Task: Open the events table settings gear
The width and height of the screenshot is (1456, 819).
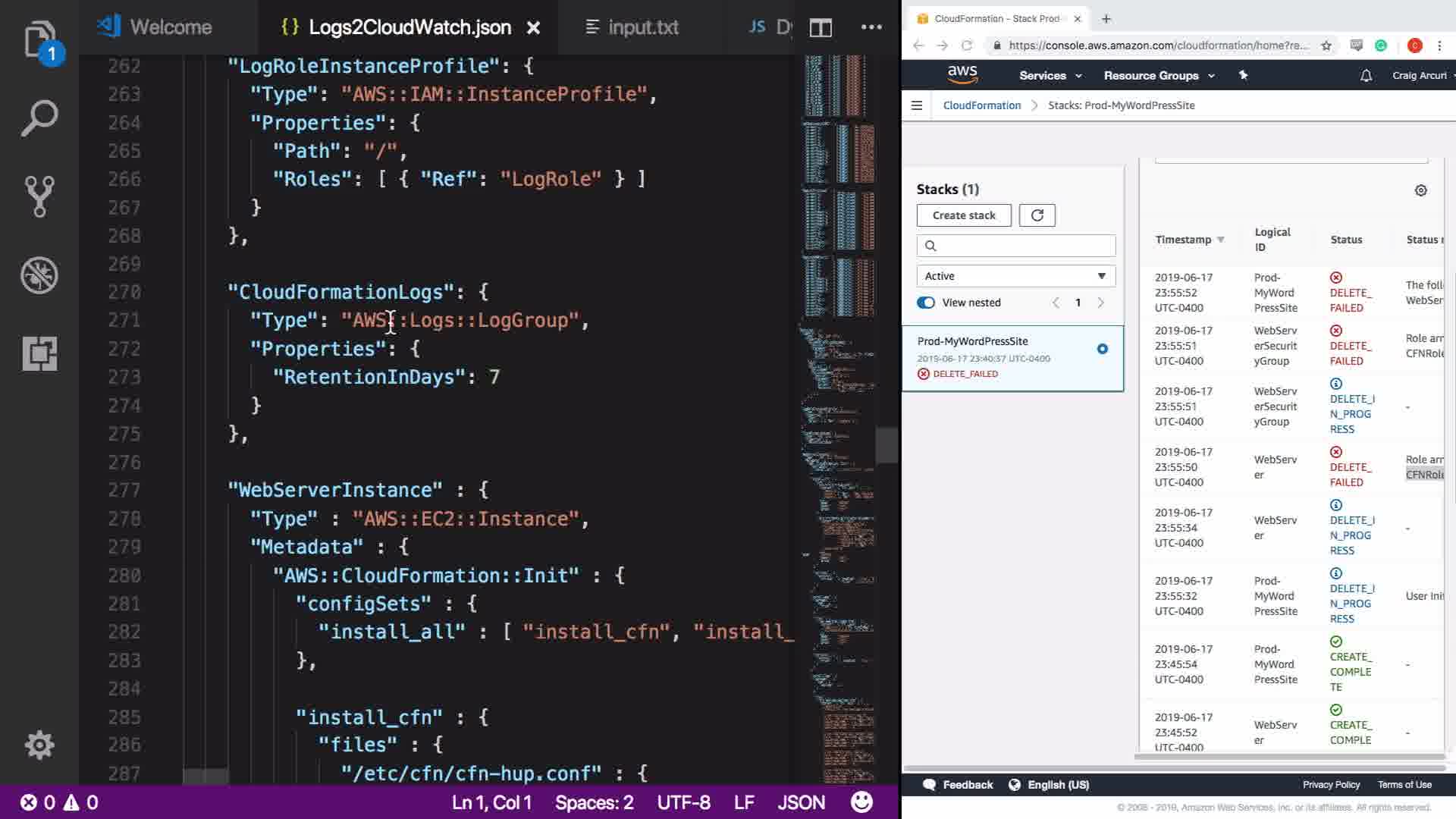Action: pos(1420,190)
